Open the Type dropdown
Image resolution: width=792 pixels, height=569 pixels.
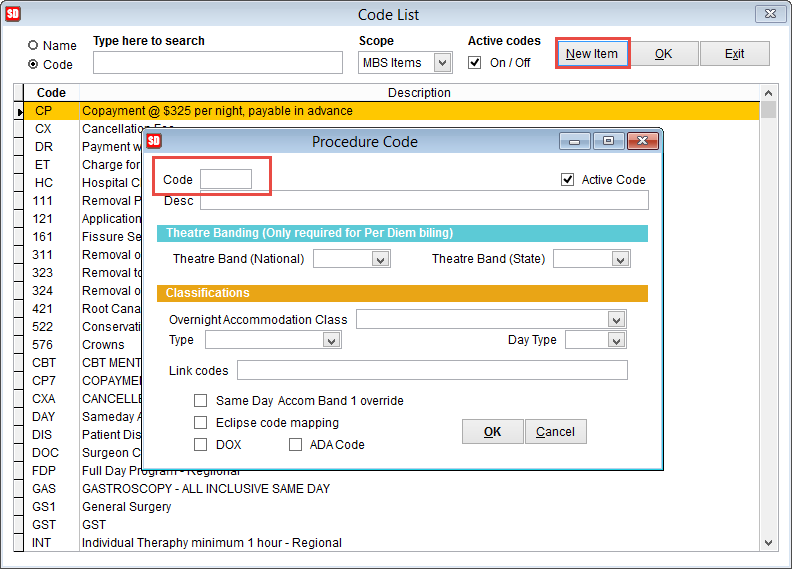331,340
